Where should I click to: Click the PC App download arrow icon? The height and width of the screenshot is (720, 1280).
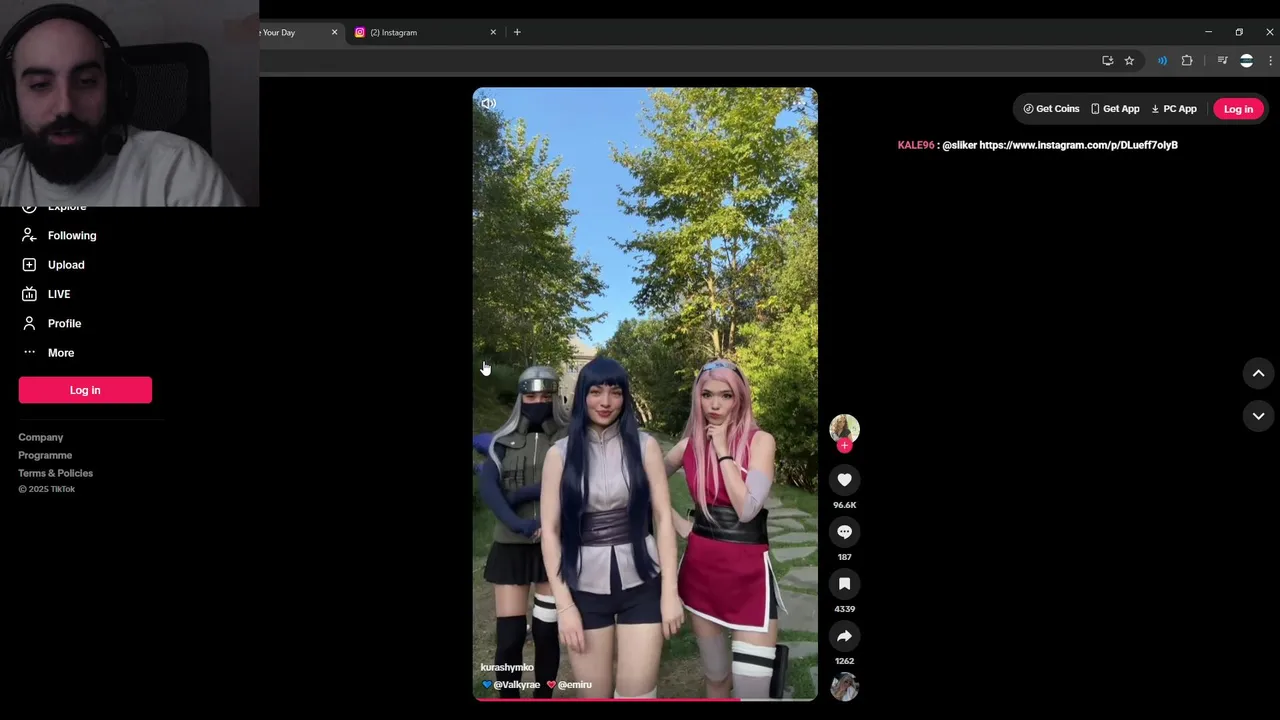click(x=1155, y=109)
